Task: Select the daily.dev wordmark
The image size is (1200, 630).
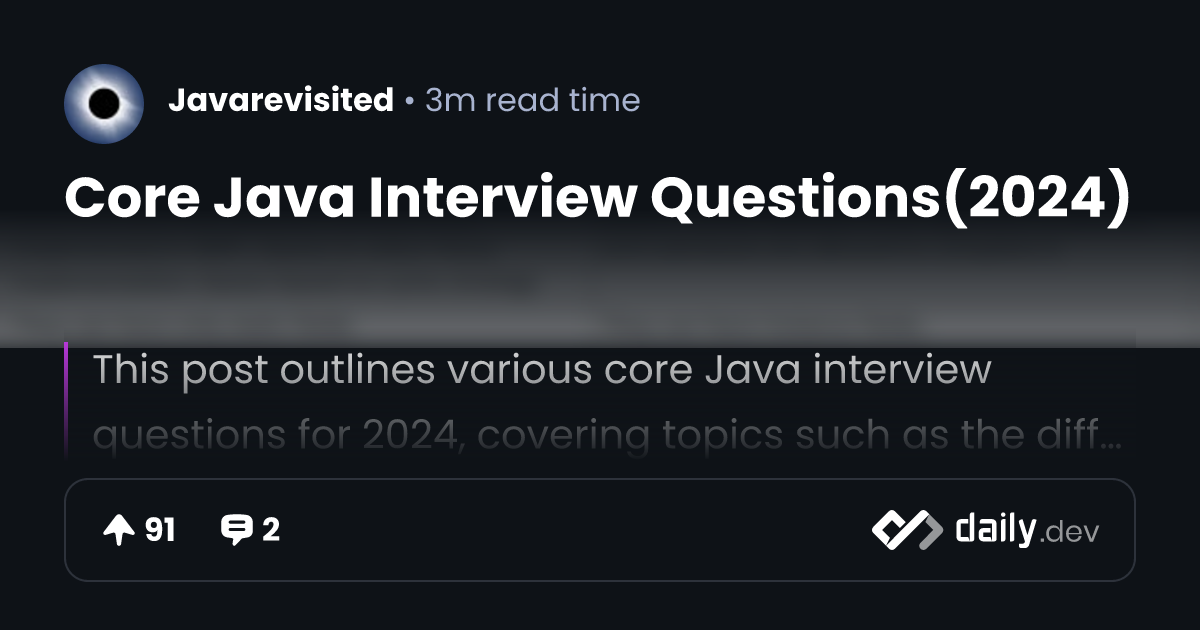Action: pyautogui.click(x=1027, y=529)
